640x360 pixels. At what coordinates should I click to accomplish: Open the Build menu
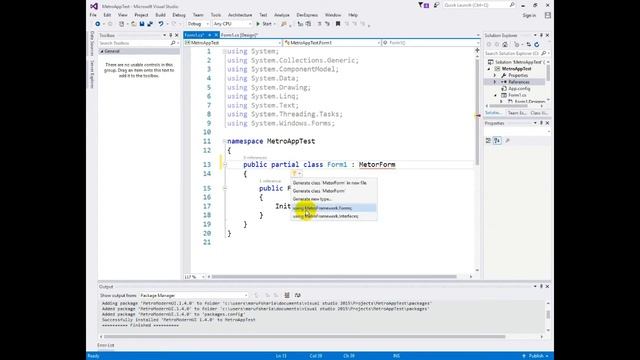(160, 15)
